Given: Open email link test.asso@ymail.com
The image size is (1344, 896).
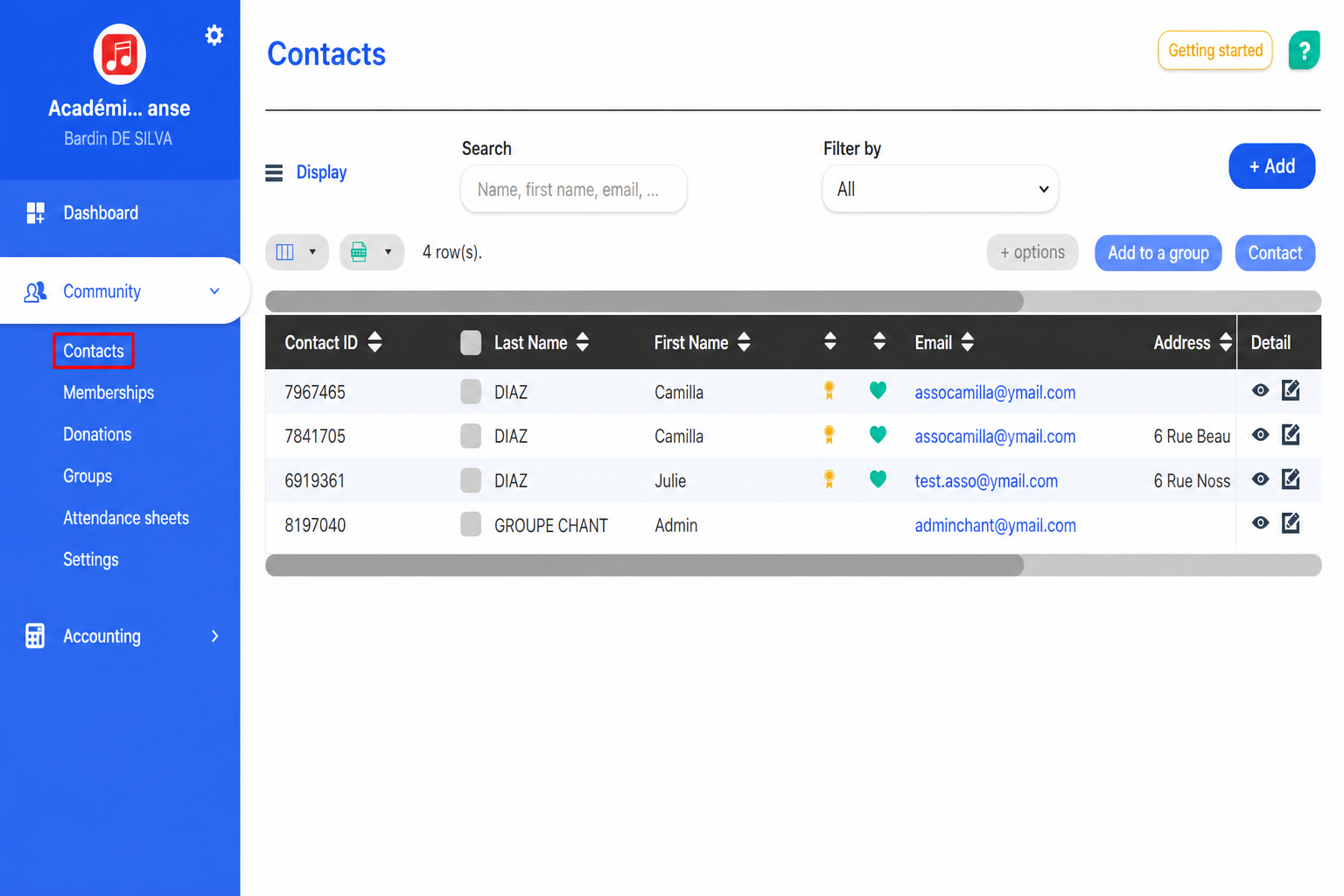Looking at the screenshot, I should pyautogui.click(x=986, y=481).
